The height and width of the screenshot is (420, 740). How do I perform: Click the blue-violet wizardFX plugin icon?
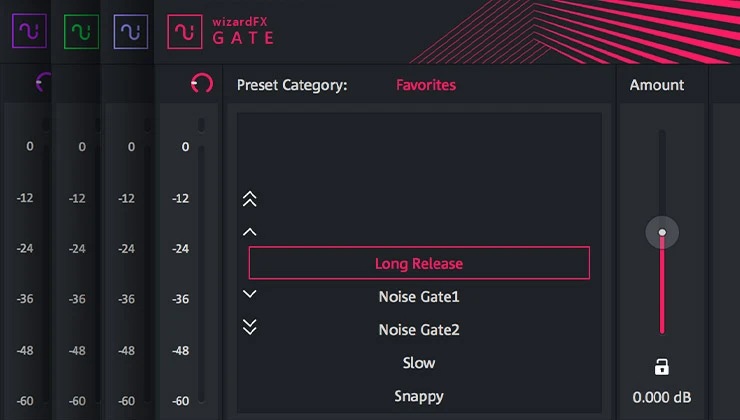point(131,32)
